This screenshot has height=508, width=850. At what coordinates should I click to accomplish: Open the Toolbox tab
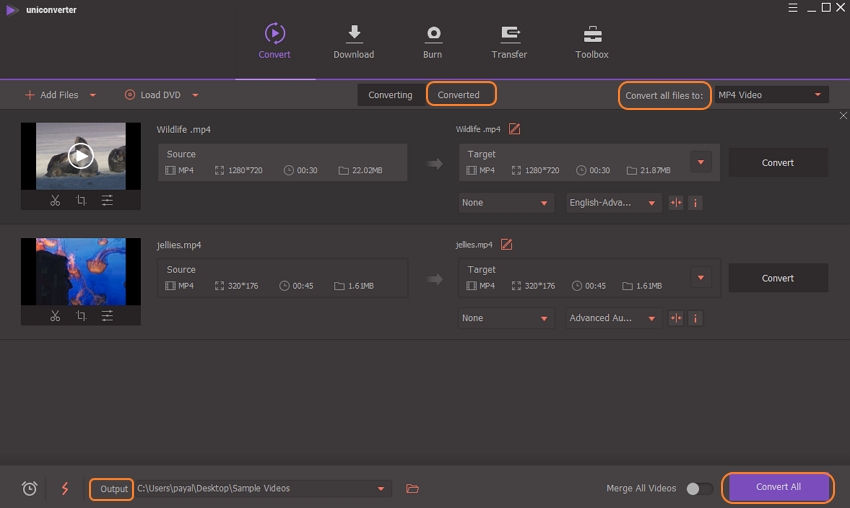[591, 42]
